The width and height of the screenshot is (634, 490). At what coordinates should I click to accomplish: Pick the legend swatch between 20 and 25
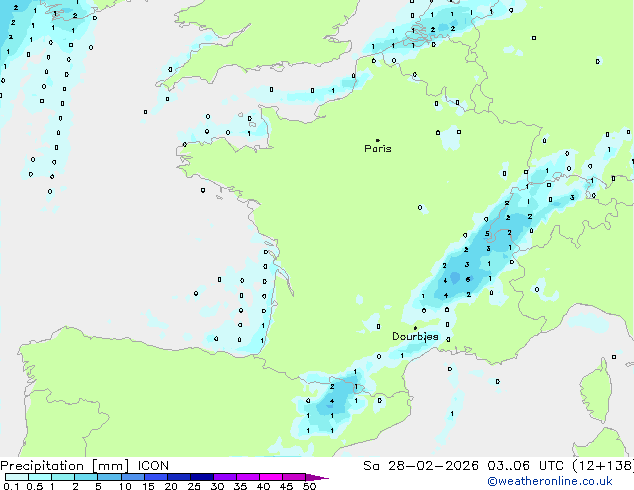click(179, 477)
